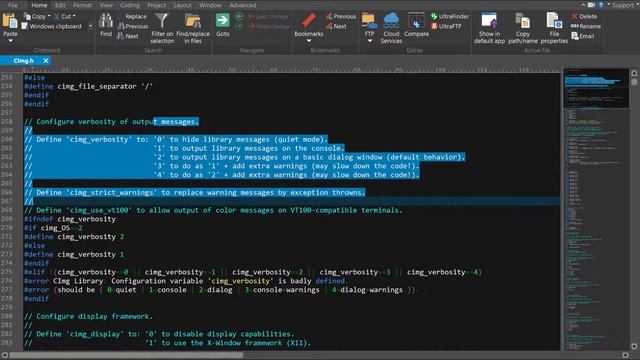
Task: Click the Filter on selection funnel
Action: coord(162,21)
